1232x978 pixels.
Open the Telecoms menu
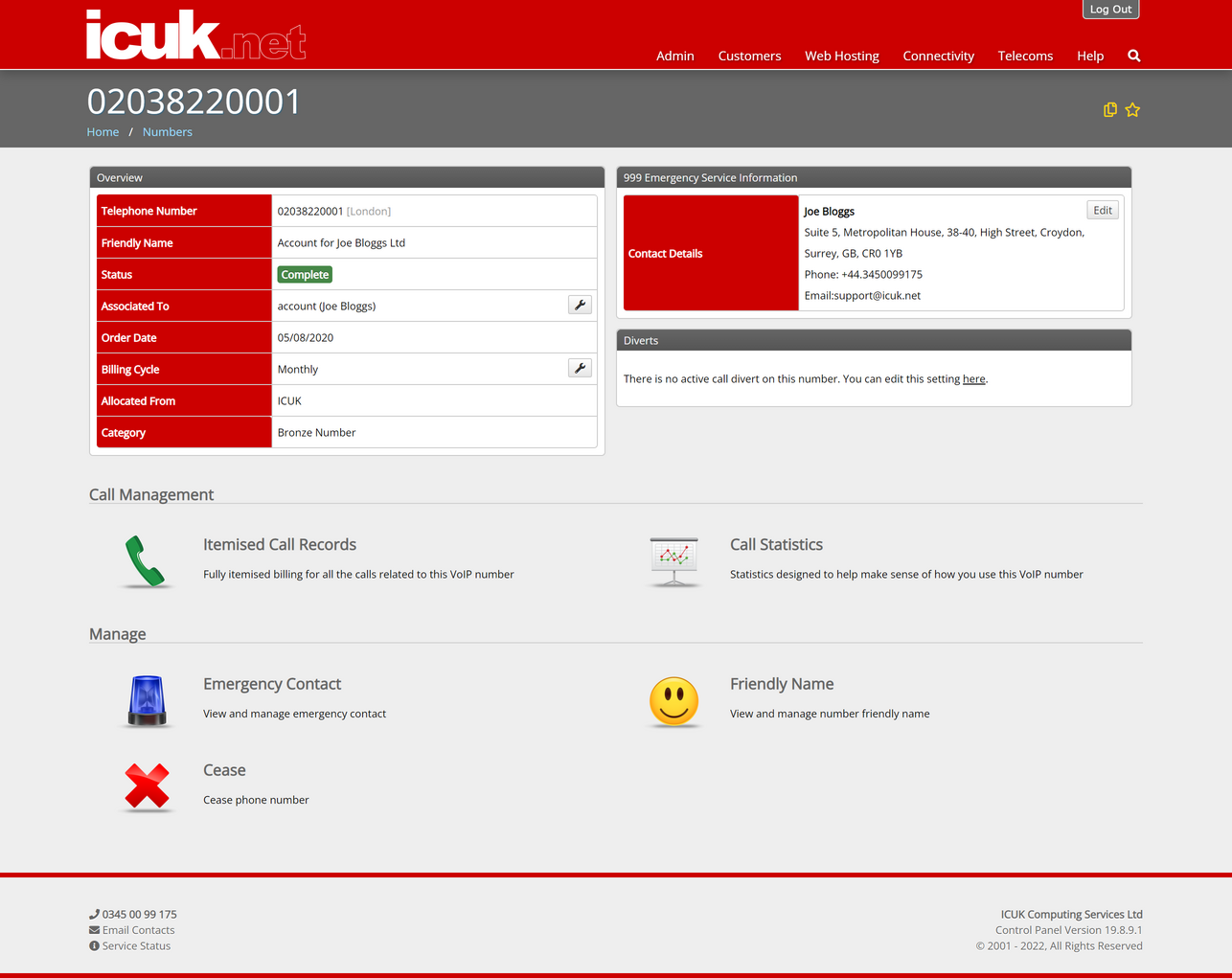[1025, 56]
